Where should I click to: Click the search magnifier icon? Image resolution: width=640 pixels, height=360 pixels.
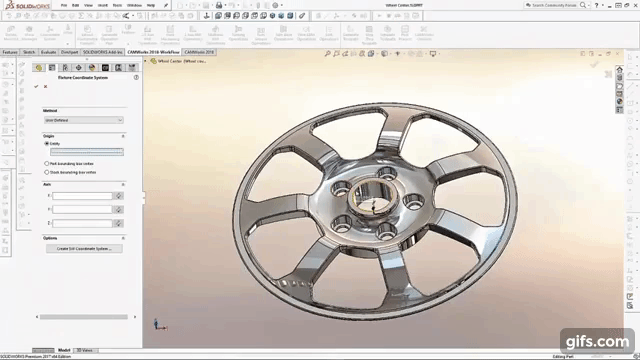(583, 5)
